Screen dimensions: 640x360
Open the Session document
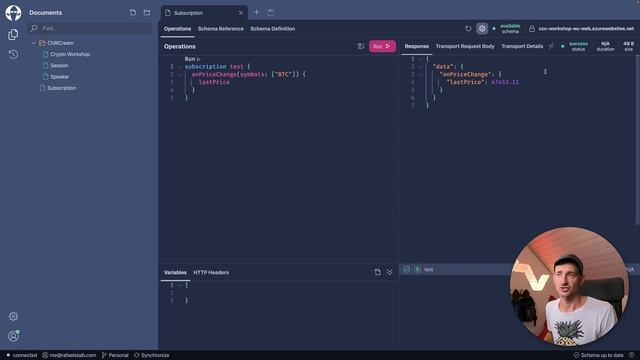point(59,65)
